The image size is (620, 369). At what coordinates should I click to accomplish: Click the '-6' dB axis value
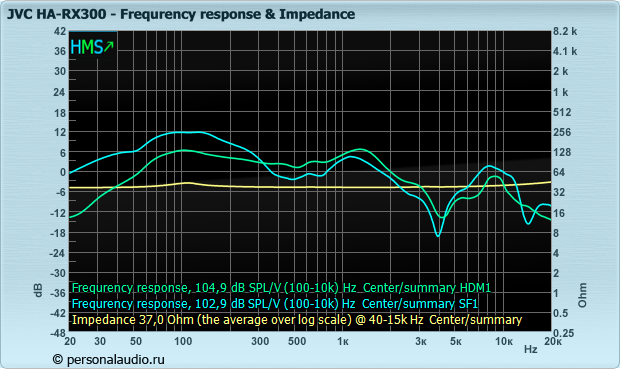tap(61, 192)
